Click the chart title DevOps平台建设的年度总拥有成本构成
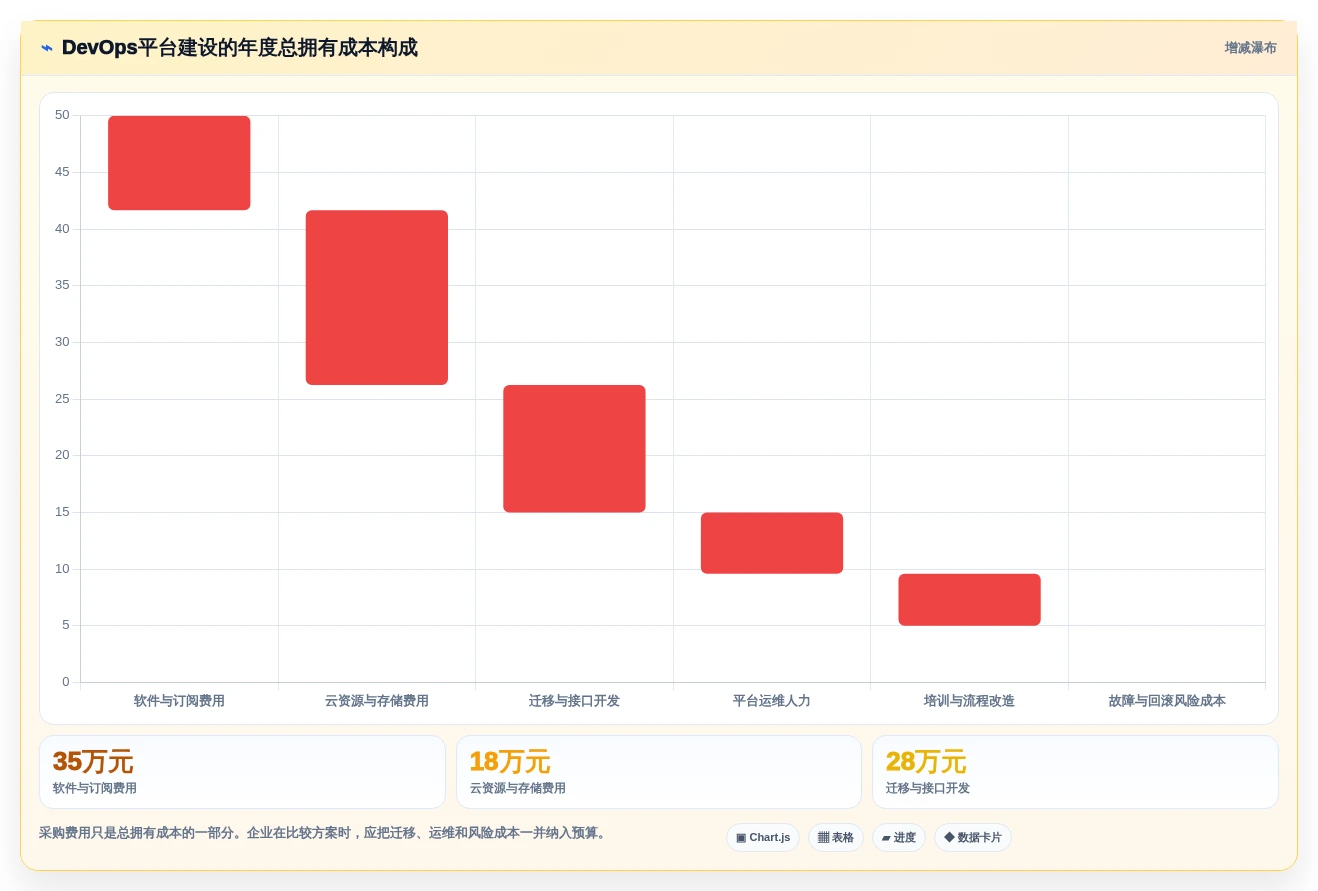This screenshot has height=891, width=1318. [x=240, y=48]
